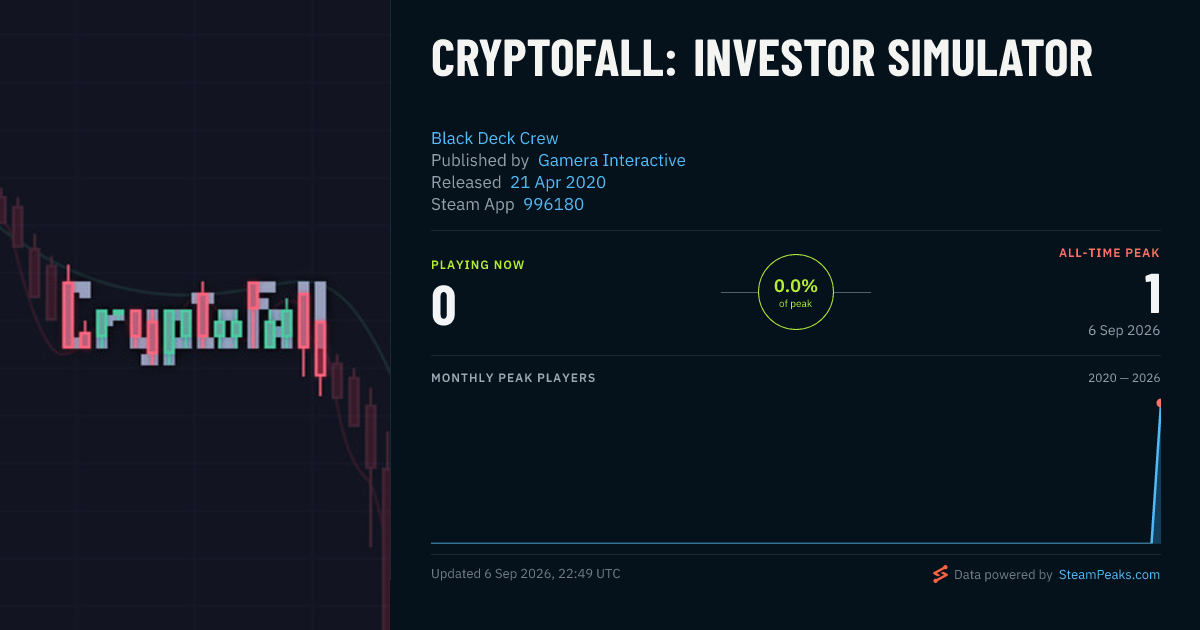The height and width of the screenshot is (630, 1200).
Task: Click the all-time peak value 1
Action: (x=1152, y=294)
